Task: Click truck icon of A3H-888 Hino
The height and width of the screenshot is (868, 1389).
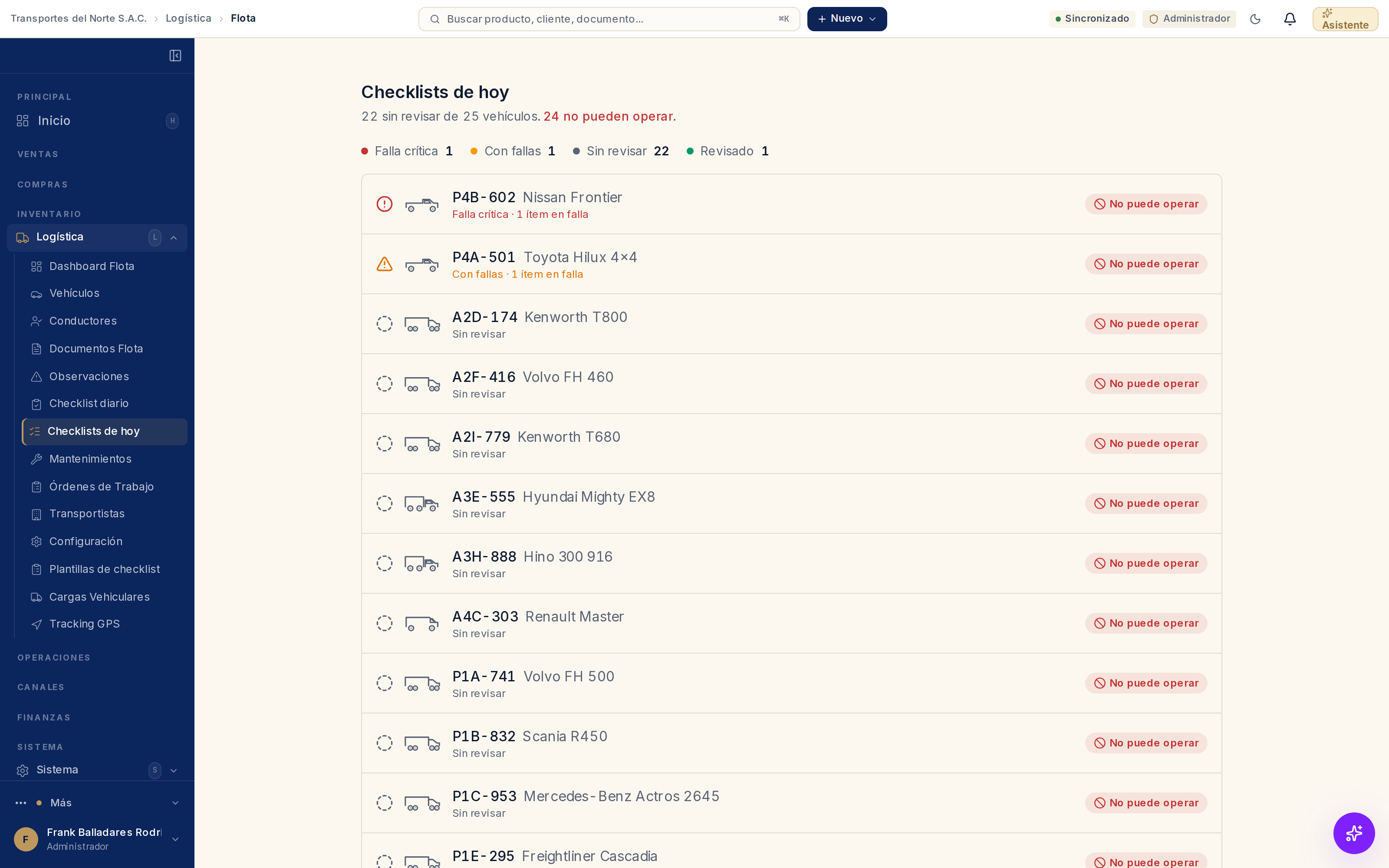Action: [422, 564]
